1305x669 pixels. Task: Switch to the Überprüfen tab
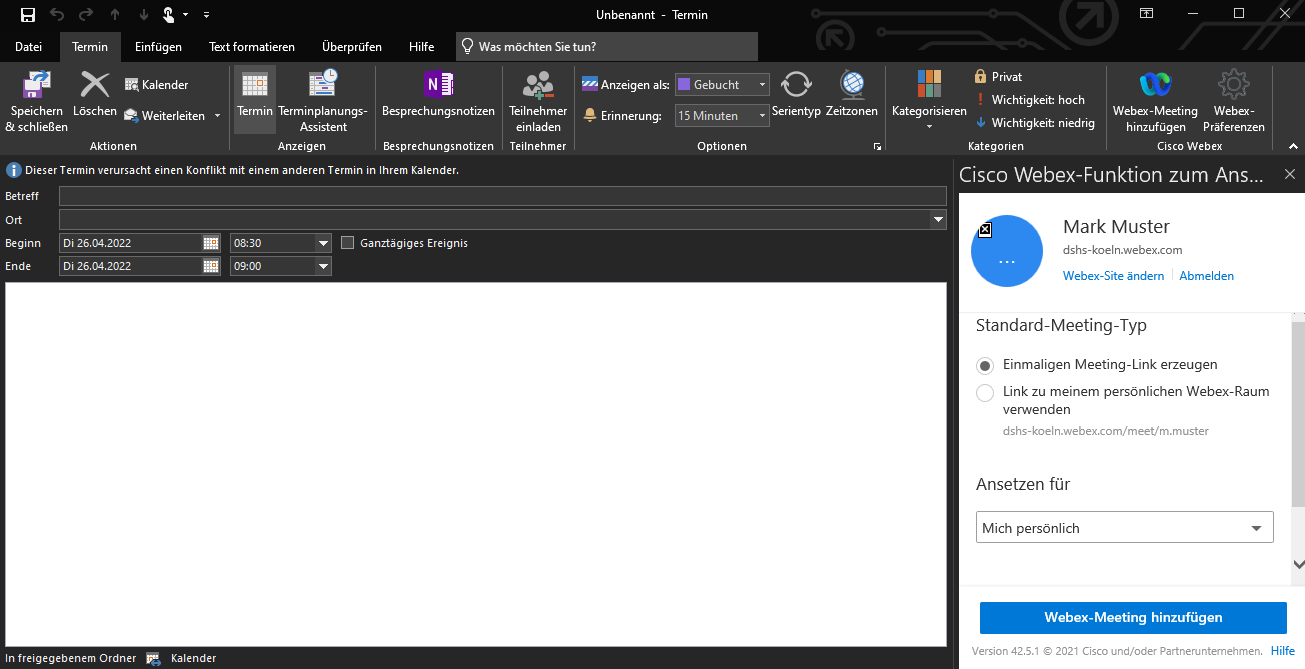352,47
